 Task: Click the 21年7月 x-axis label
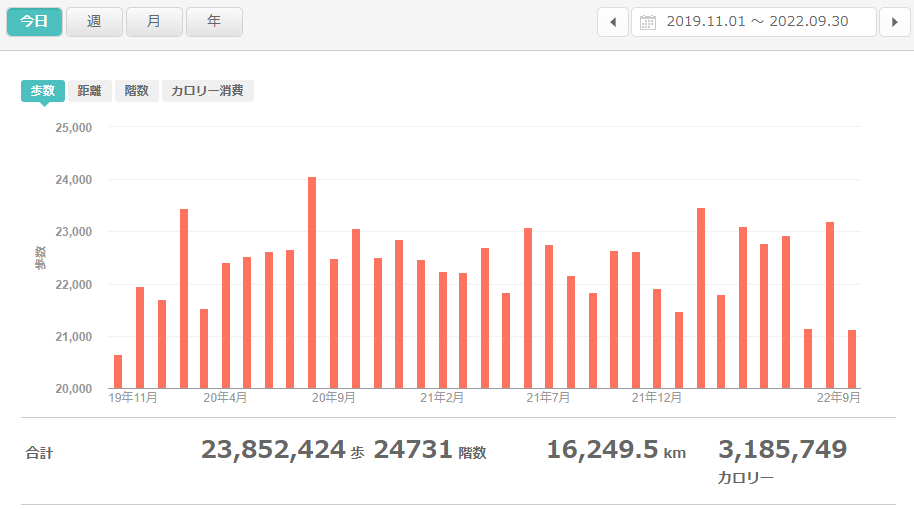click(548, 398)
